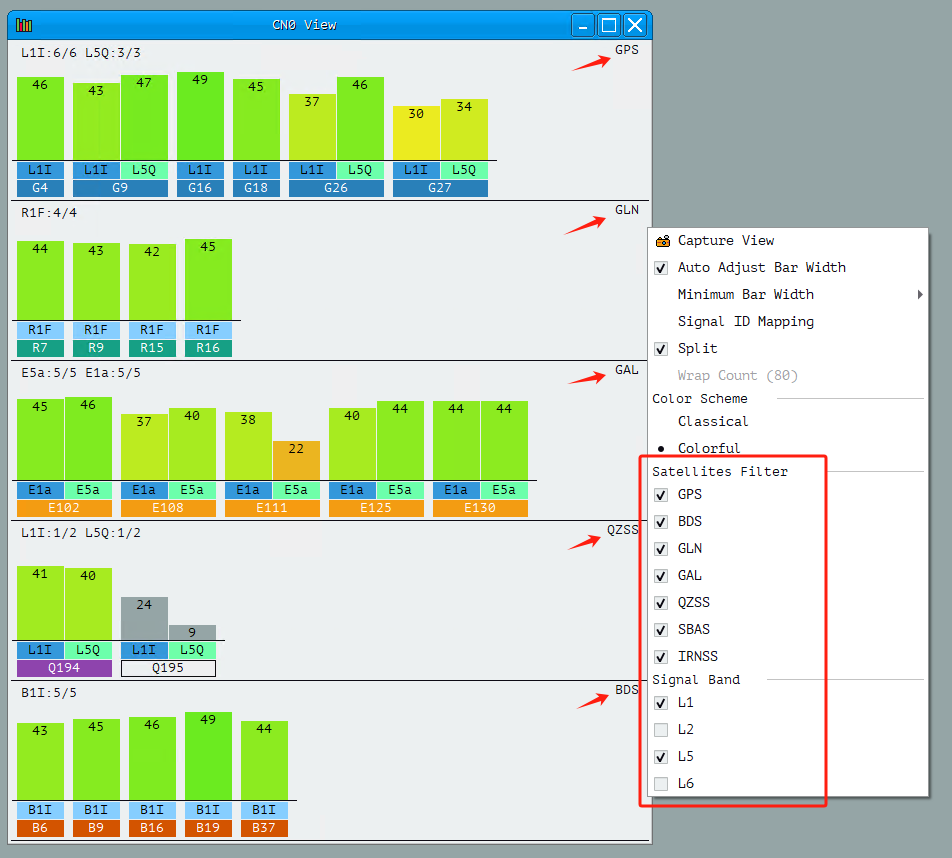Image resolution: width=952 pixels, height=858 pixels.
Task: Select the Classical color scheme
Action: (712, 422)
